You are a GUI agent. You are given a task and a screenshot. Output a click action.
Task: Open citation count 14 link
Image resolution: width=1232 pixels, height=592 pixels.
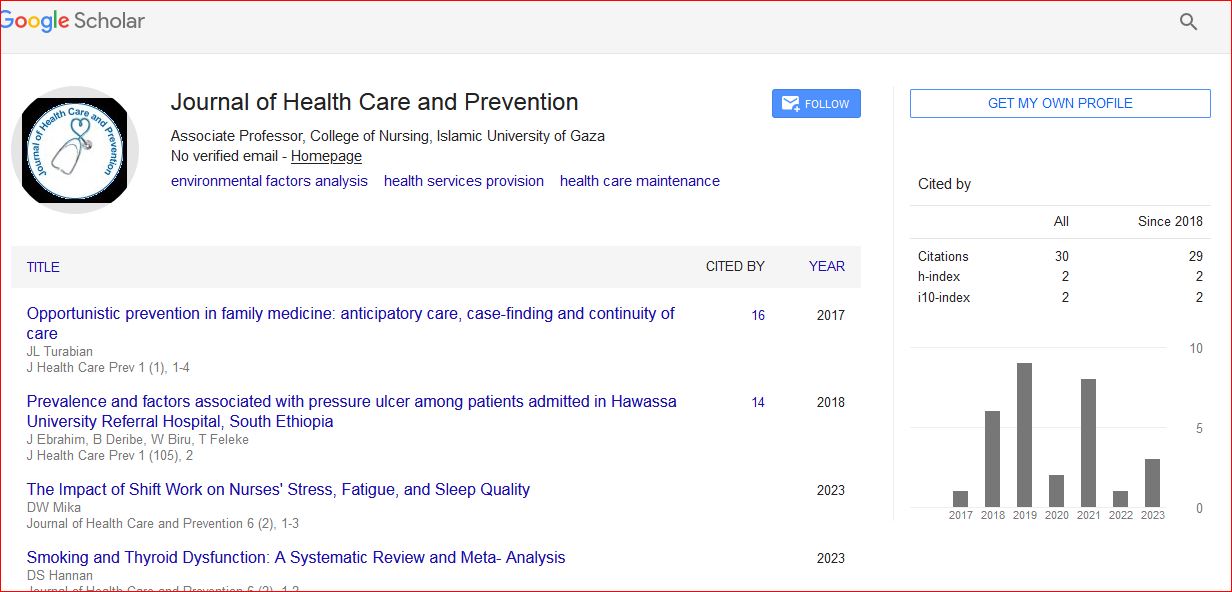click(x=758, y=403)
